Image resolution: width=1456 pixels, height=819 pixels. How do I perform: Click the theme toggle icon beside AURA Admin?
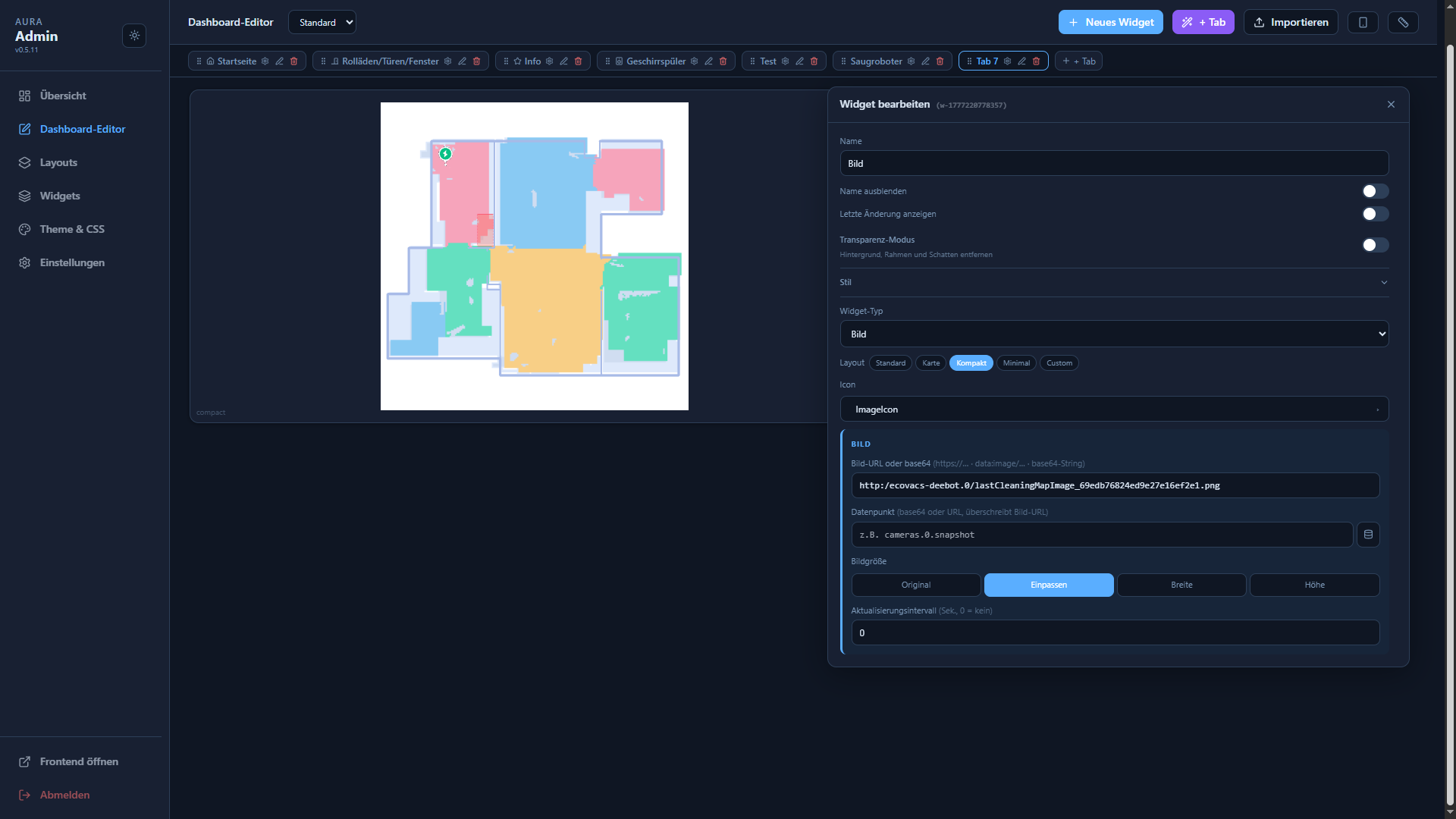click(x=134, y=36)
